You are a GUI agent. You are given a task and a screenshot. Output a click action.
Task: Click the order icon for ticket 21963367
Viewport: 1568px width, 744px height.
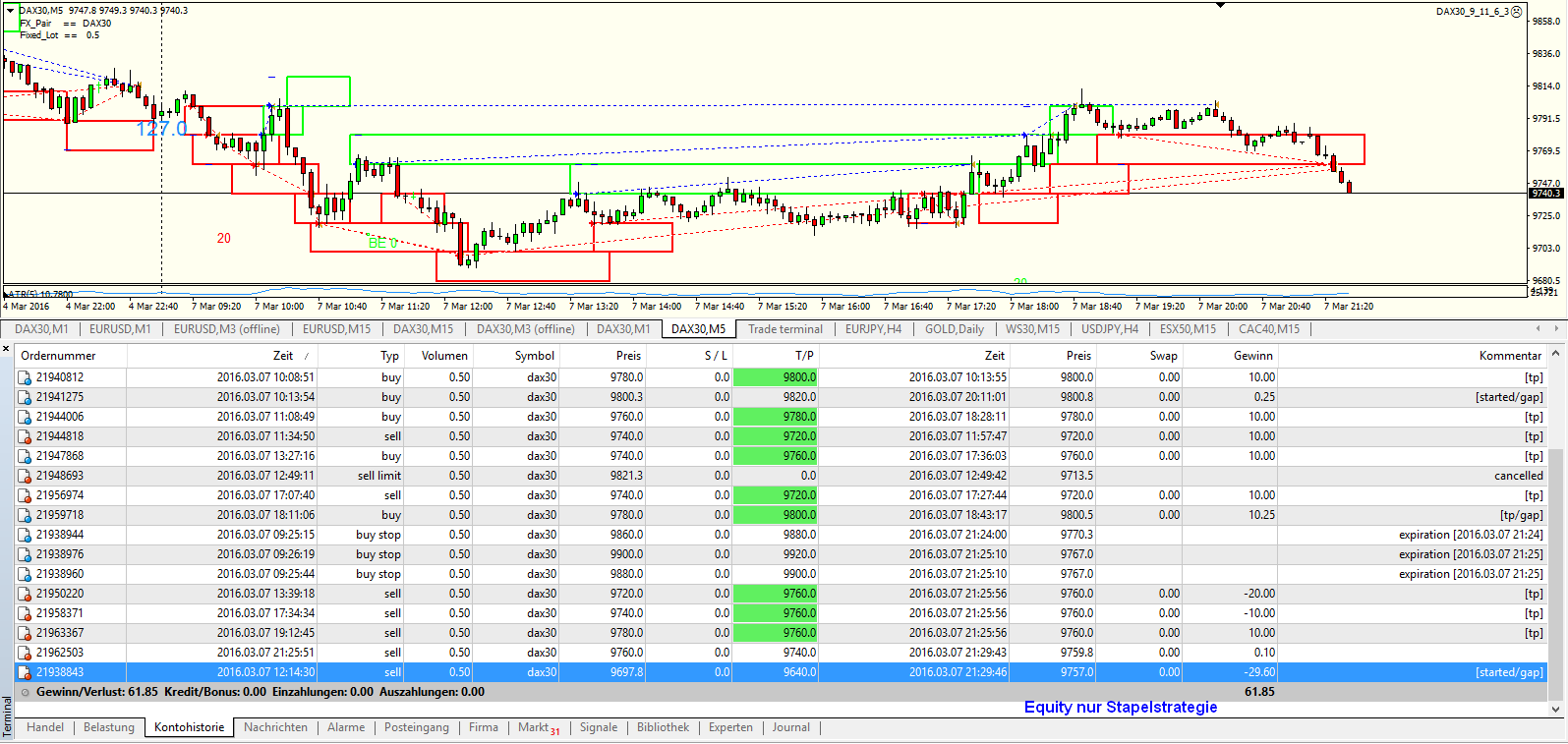25,633
